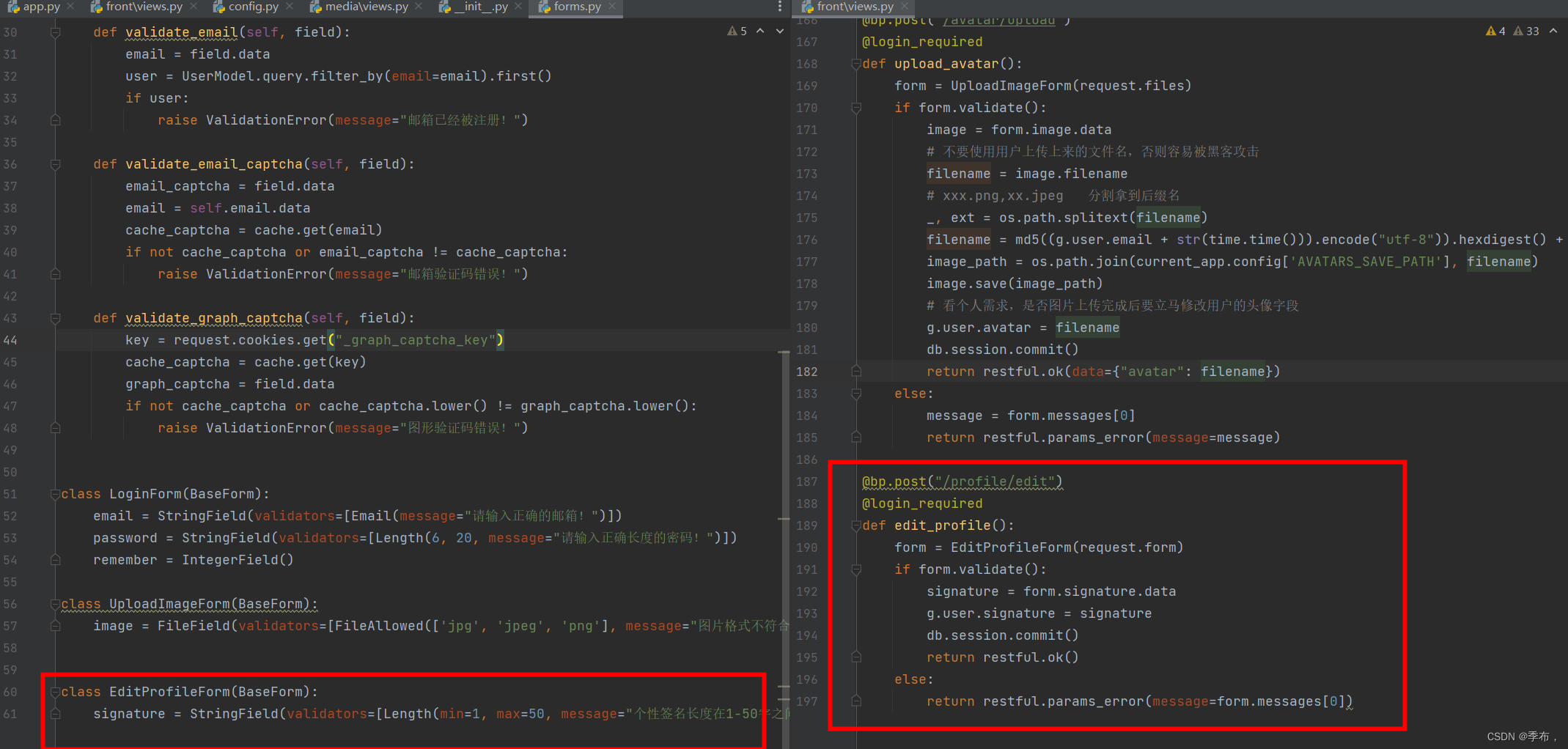This screenshot has width=1568, height=749.
Task: Click the UploadImageForm class name on line 56
Action: click(170, 604)
